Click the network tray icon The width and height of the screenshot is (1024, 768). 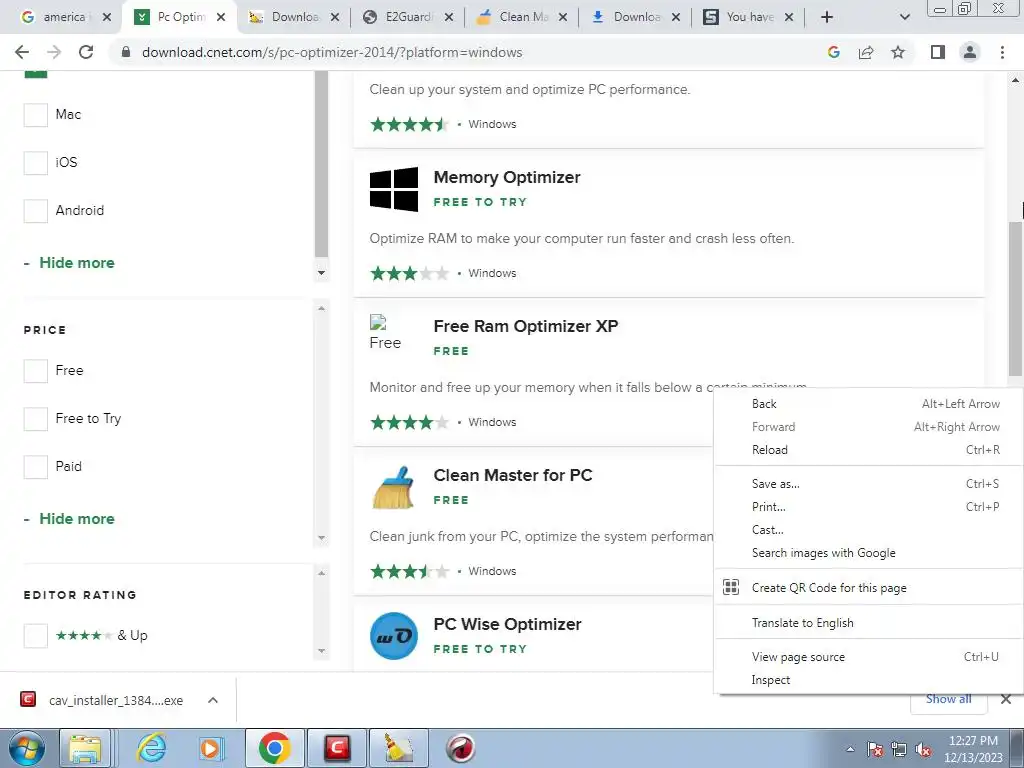click(x=899, y=750)
